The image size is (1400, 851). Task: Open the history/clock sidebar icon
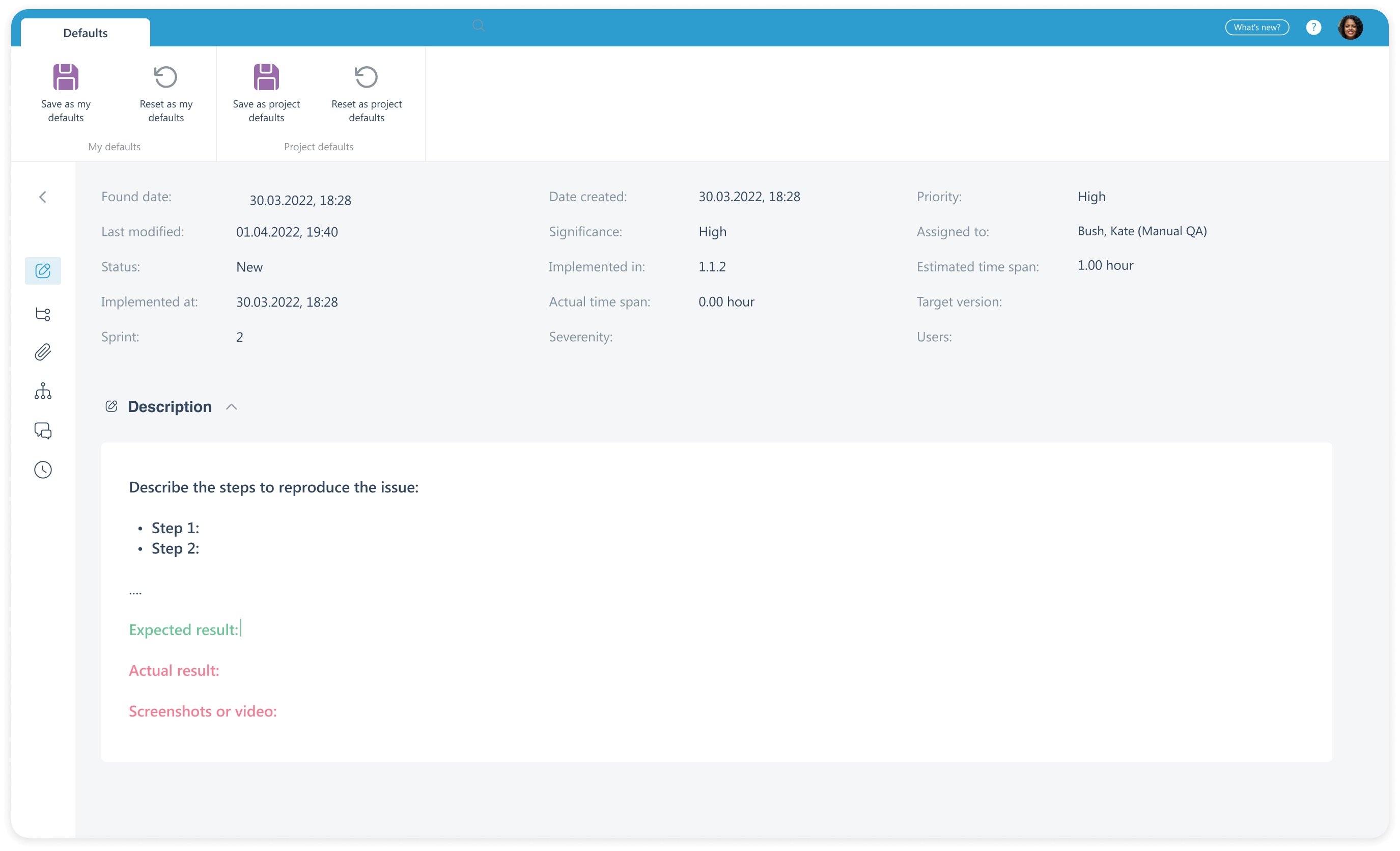coord(42,470)
